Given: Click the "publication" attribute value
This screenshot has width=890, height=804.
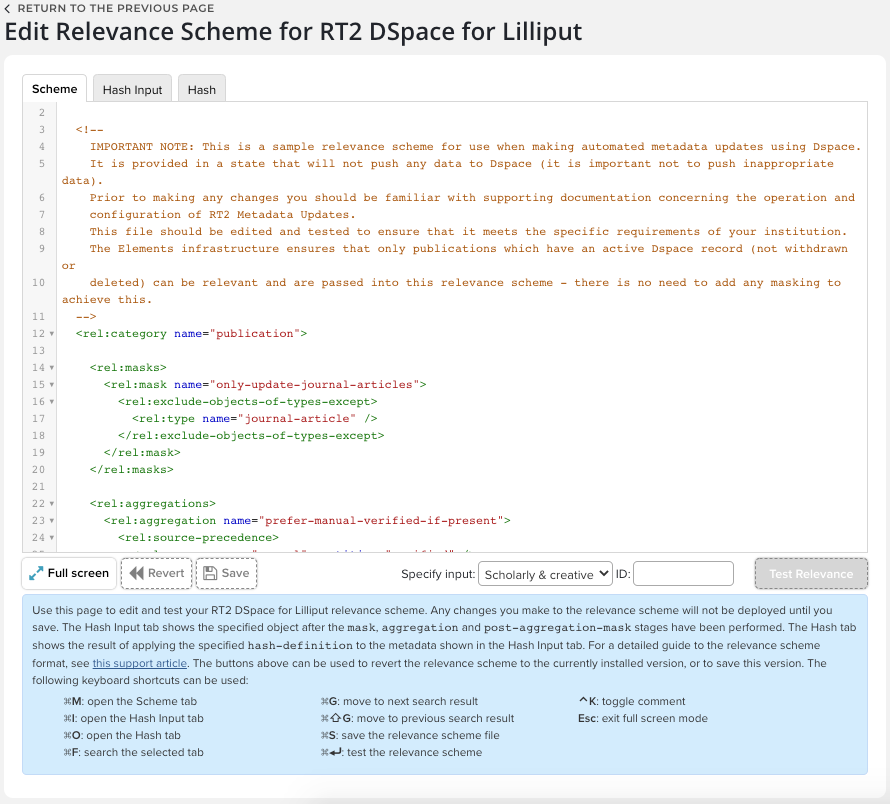Looking at the screenshot, I should [255, 333].
